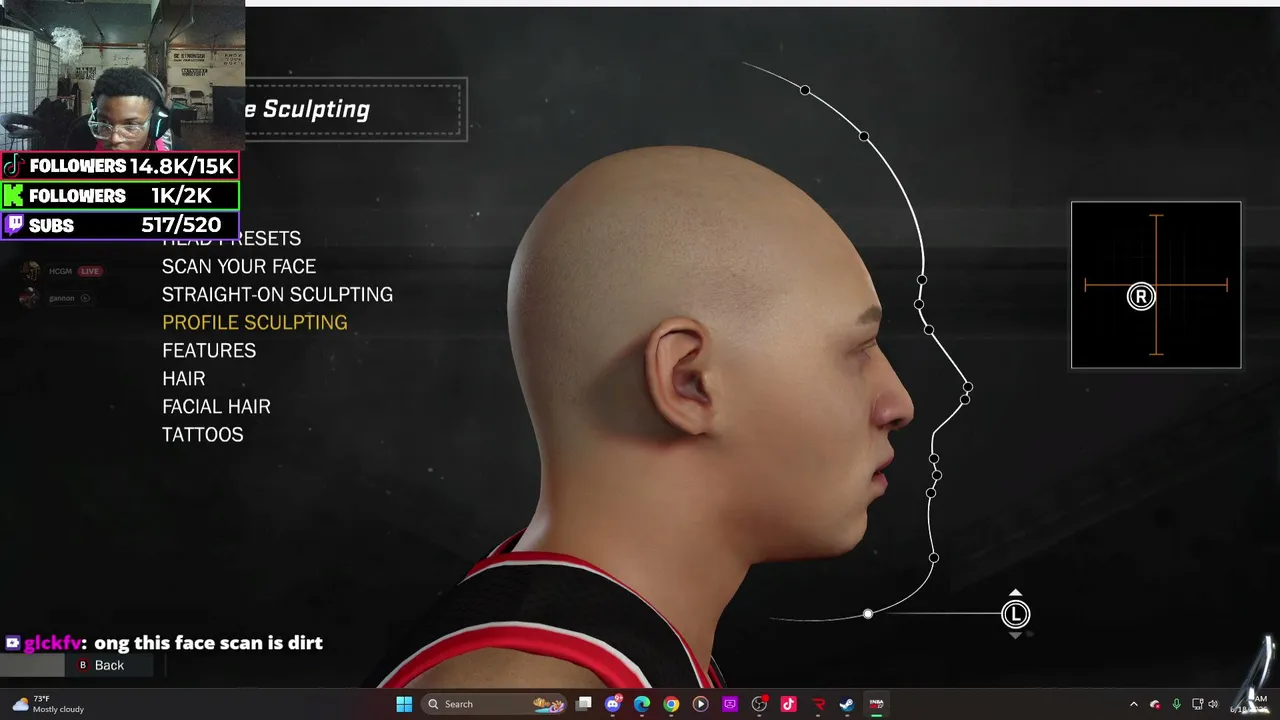Open the volume speaker tray icon

(1213, 704)
